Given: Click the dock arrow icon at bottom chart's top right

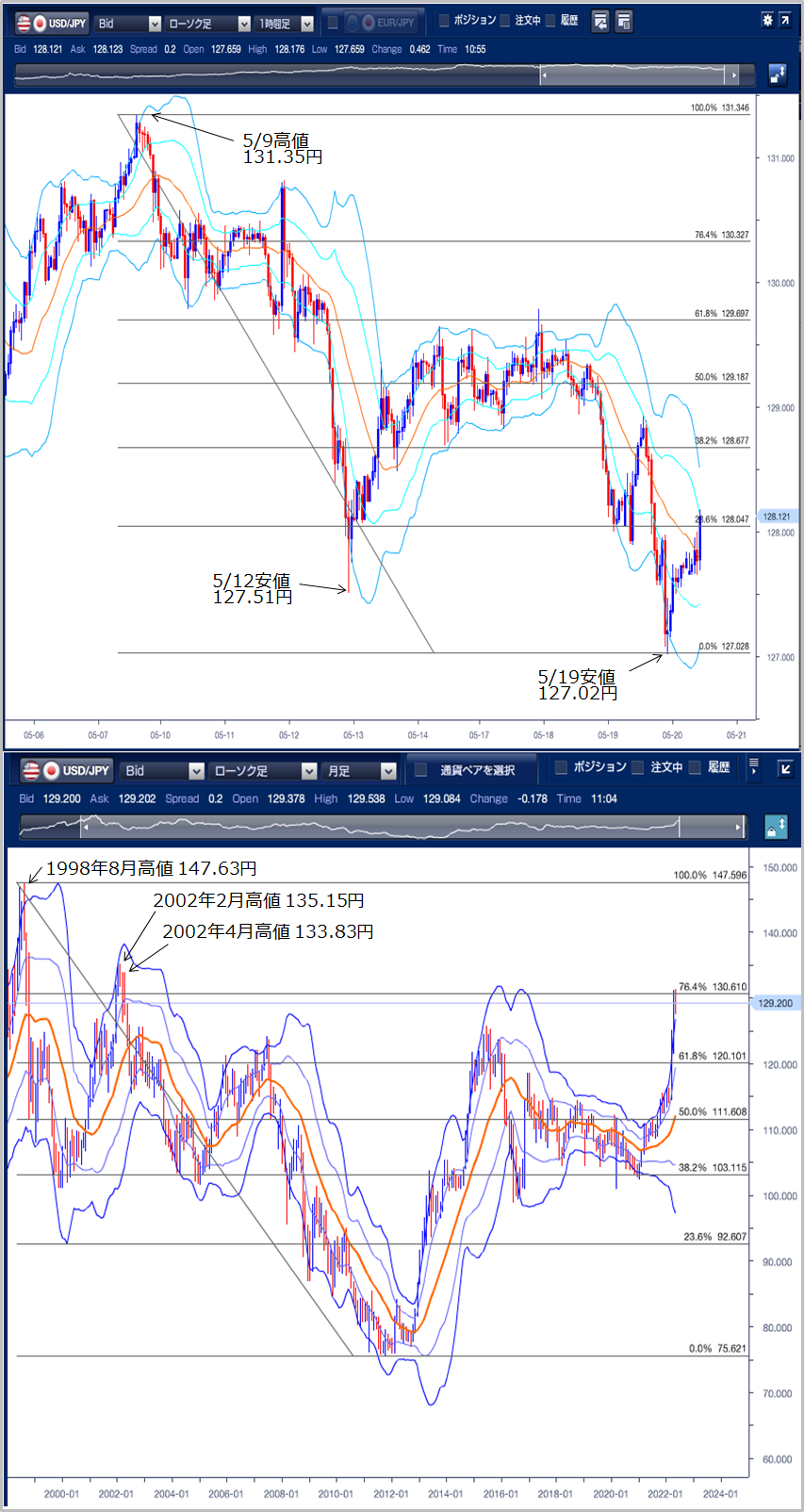Looking at the screenshot, I should point(784,768).
